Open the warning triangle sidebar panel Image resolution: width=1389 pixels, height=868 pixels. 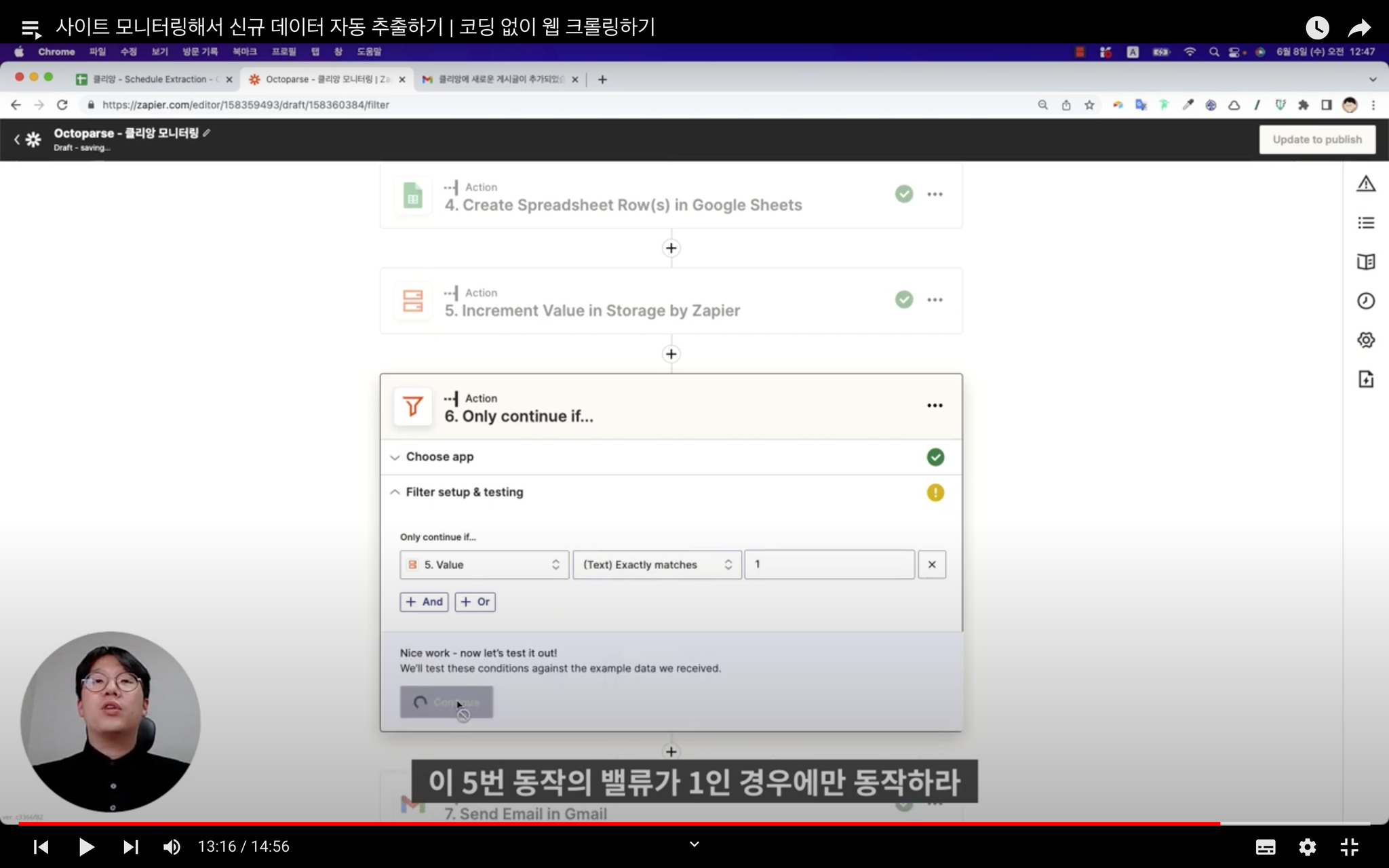point(1365,184)
